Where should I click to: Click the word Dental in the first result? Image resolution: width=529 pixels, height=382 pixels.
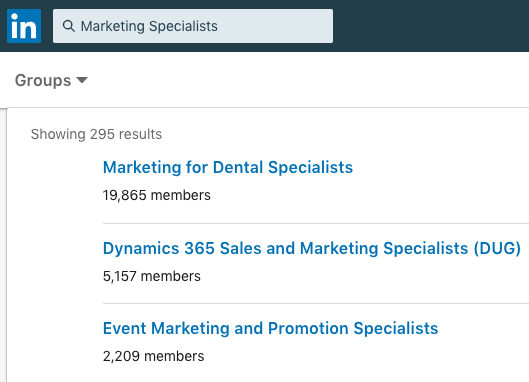click(238, 167)
